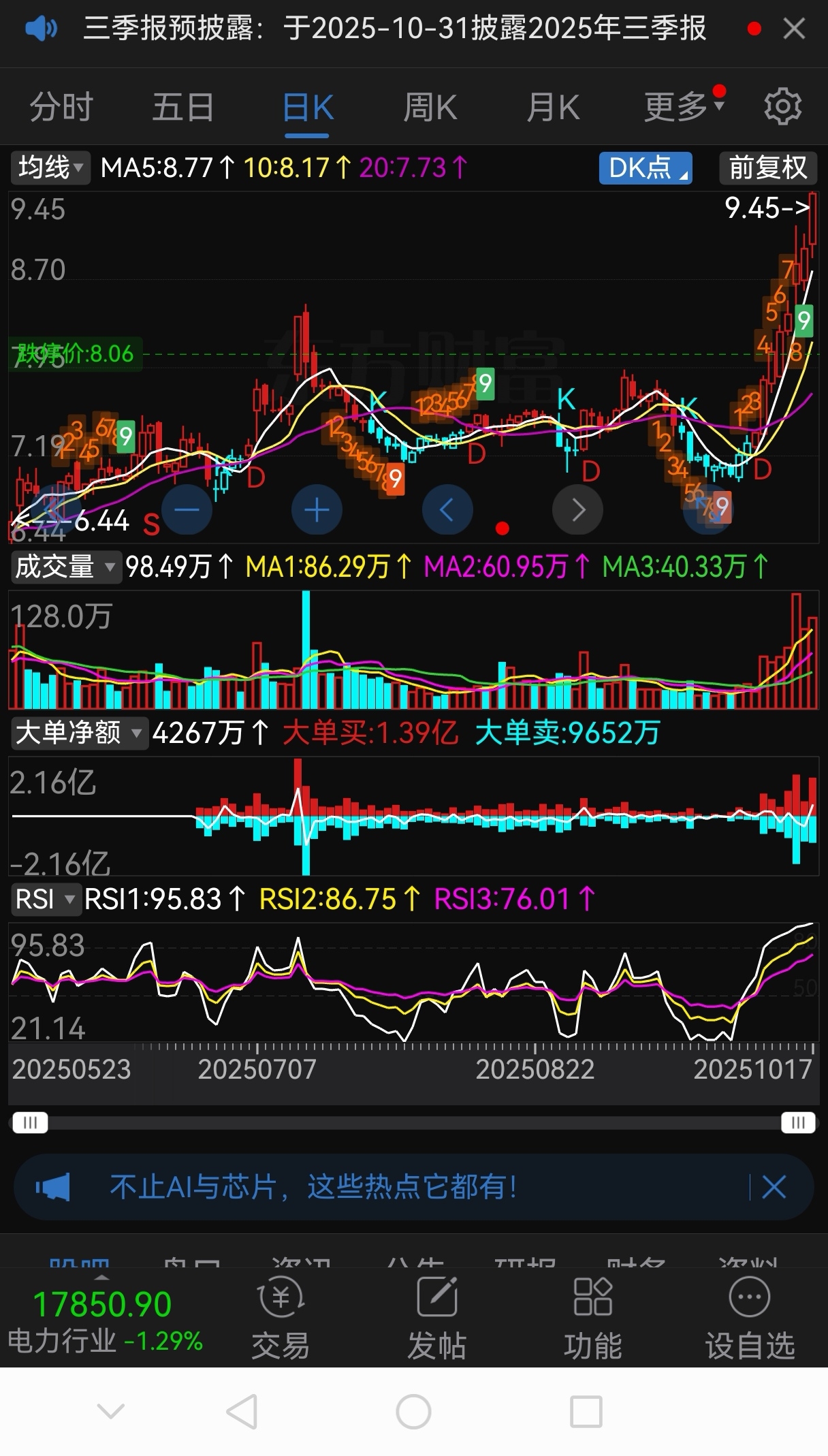Tap the 9.45-> high price label
Screen dimensions: 828x1456
point(767,208)
